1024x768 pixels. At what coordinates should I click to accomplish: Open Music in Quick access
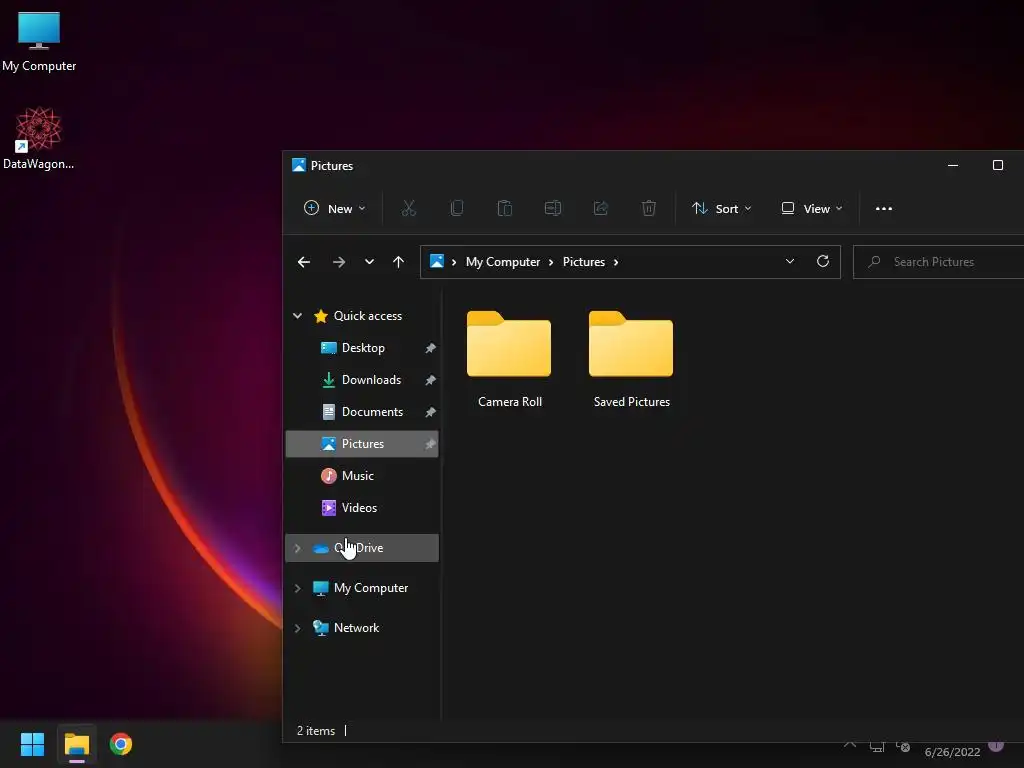(357, 476)
